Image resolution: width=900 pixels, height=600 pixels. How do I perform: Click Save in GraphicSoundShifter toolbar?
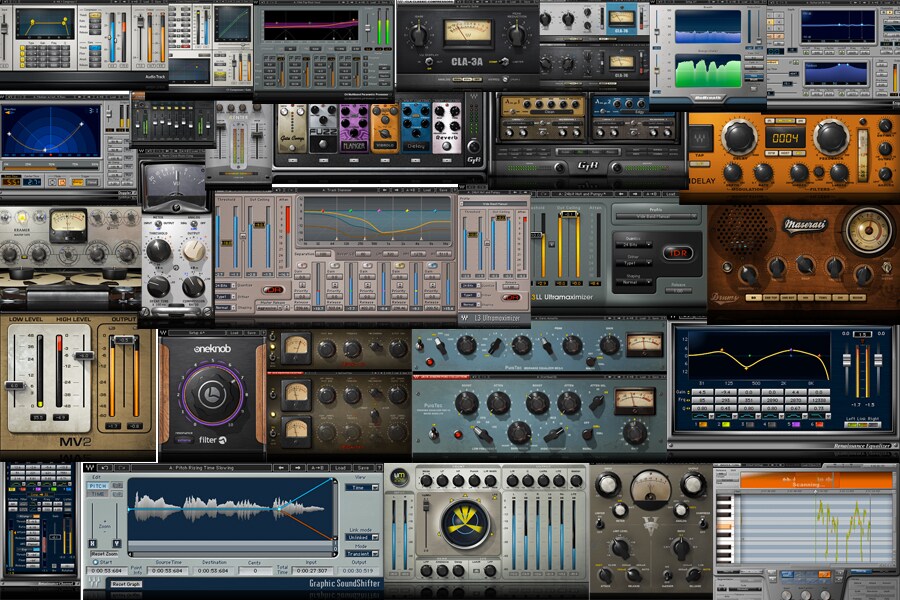tap(363, 468)
